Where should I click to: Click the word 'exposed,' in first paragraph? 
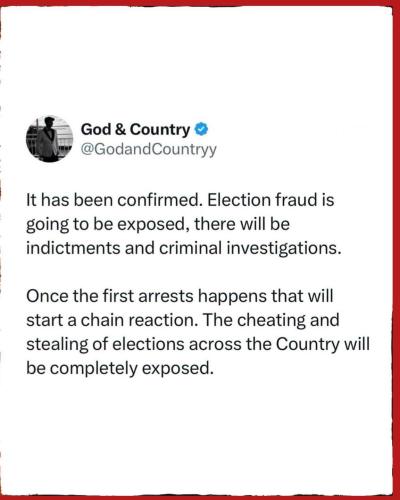click(154, 225)
